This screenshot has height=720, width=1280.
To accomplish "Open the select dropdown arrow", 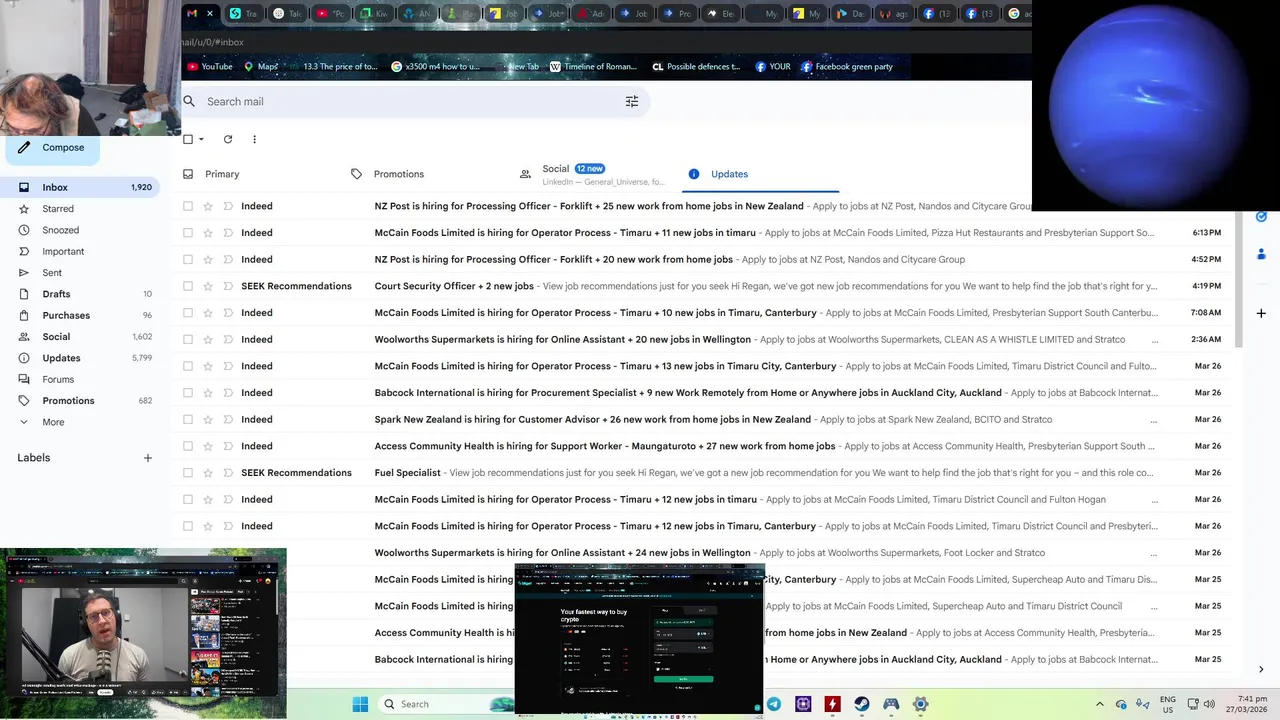I will pos(201,139).
